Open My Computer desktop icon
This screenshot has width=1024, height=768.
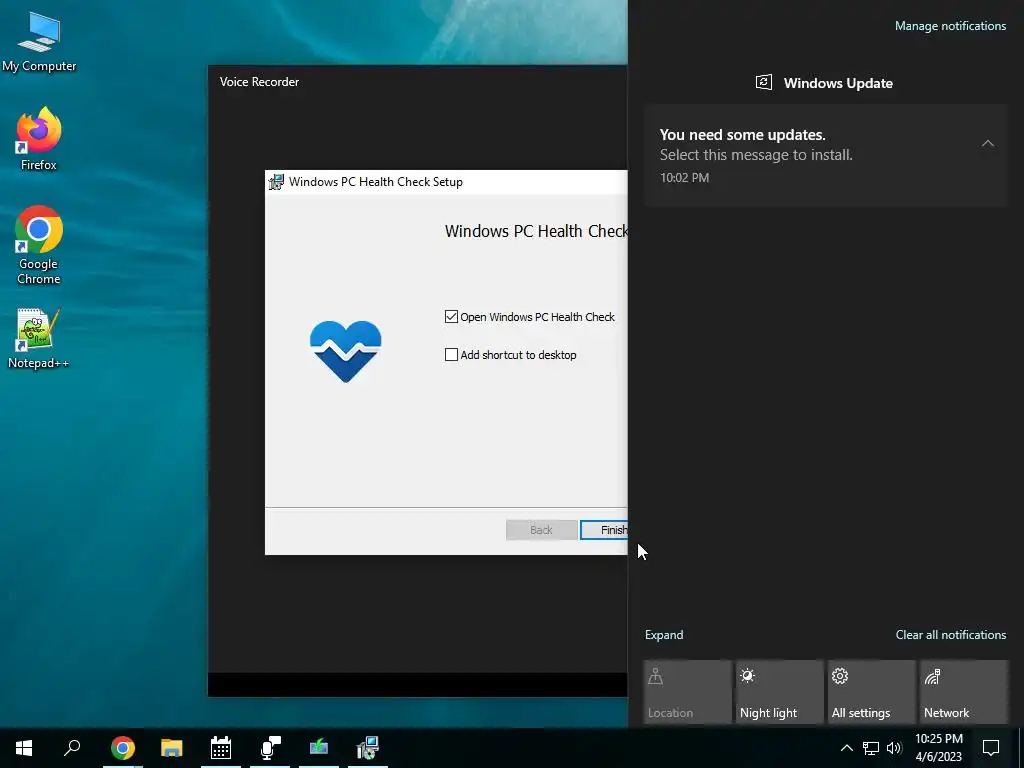pos(39,42)
